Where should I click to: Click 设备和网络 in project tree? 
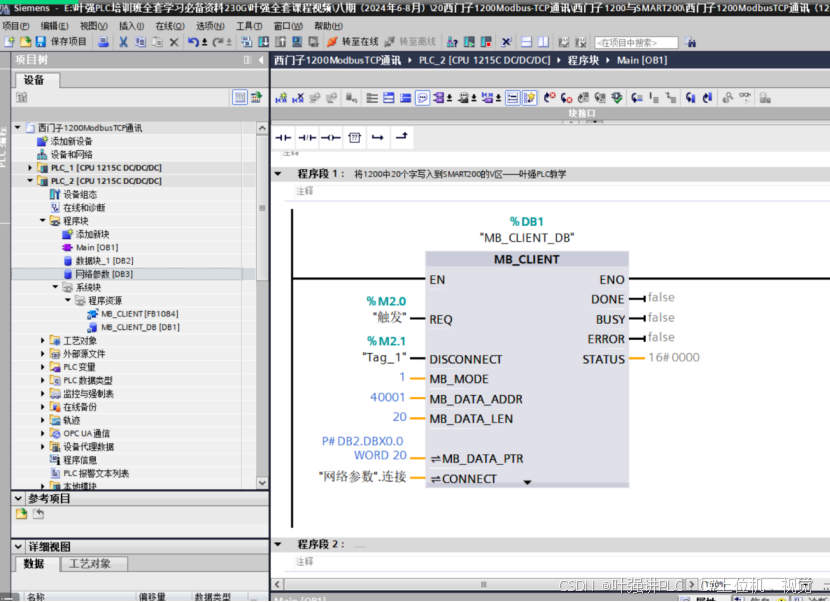(65, 155)
